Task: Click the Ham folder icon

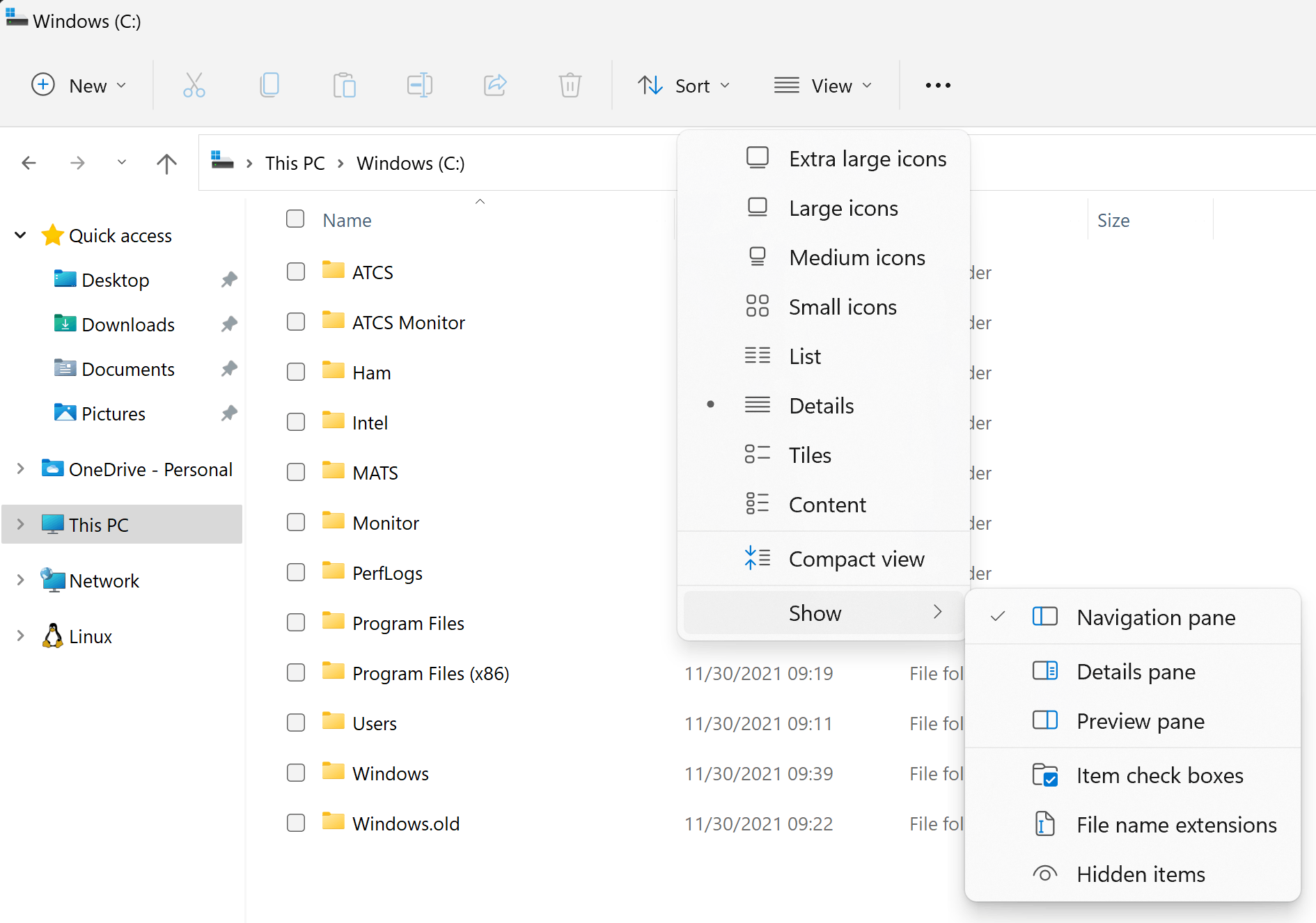Action: point(334,370)
